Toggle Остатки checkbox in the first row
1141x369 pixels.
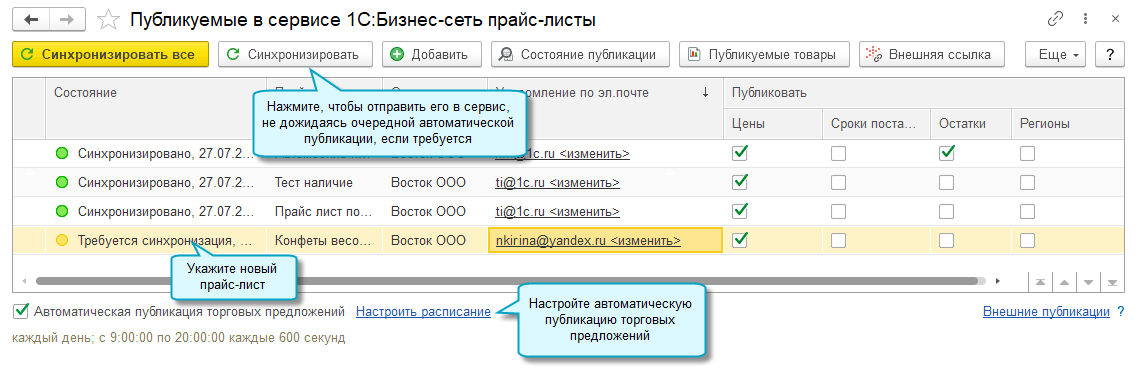947,154
